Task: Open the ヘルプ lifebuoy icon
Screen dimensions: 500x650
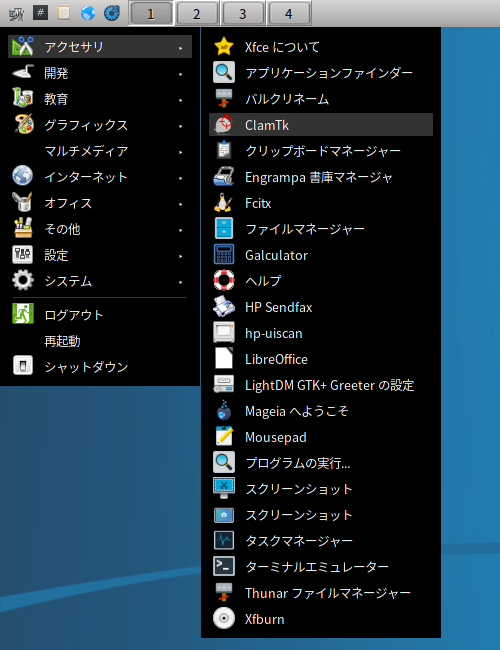Action: (x=224, y=280)
